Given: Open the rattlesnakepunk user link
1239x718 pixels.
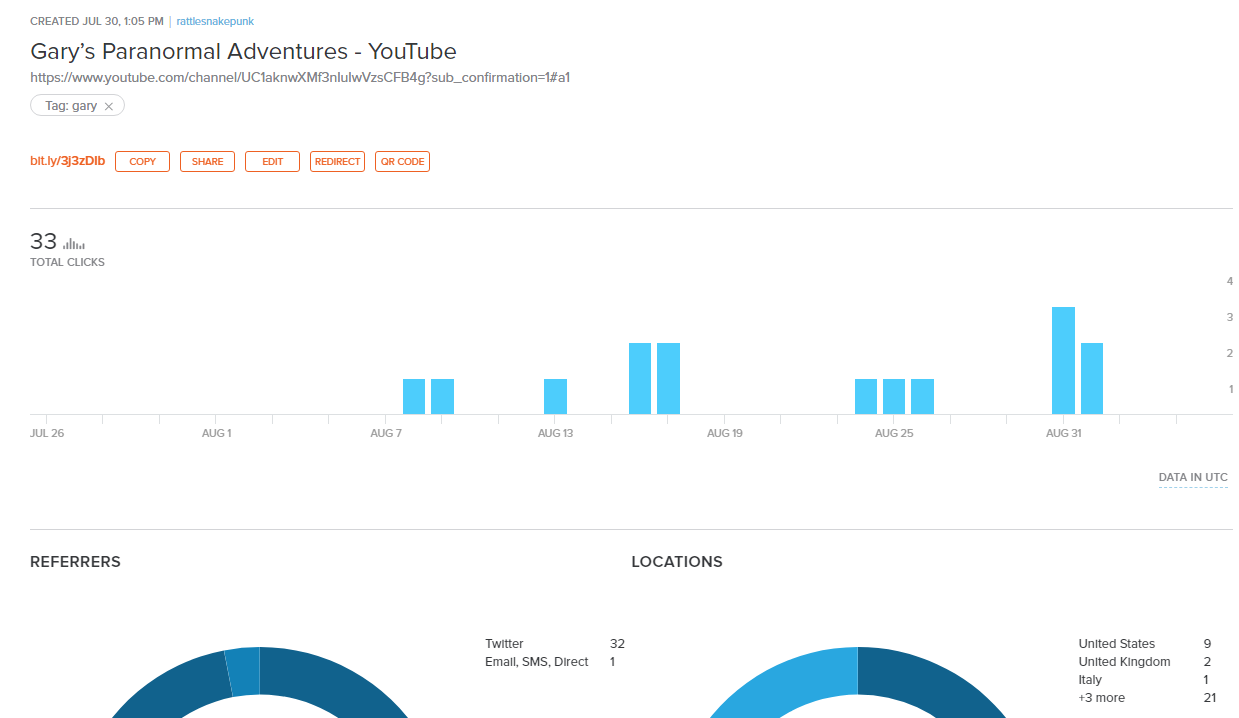Looking at the screenshot, I should 215,21.
